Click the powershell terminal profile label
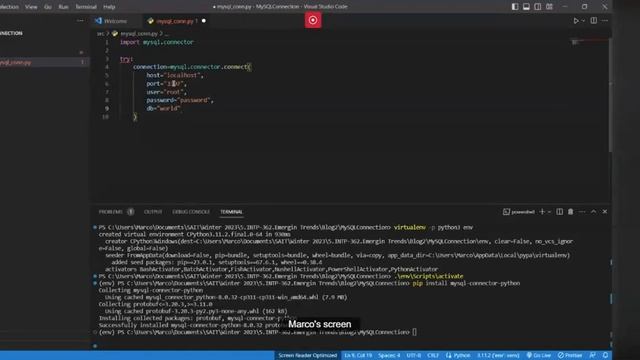This screenshot has width=640, height=360. (x=519, y=212)
